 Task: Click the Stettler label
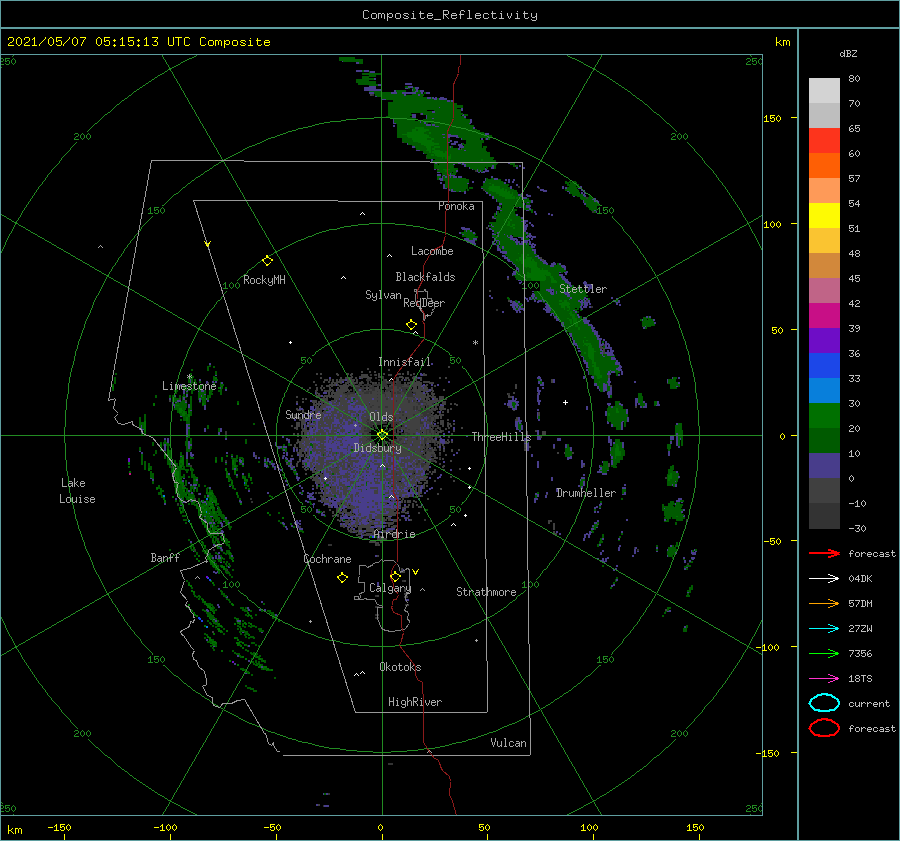tap(583, 289)
